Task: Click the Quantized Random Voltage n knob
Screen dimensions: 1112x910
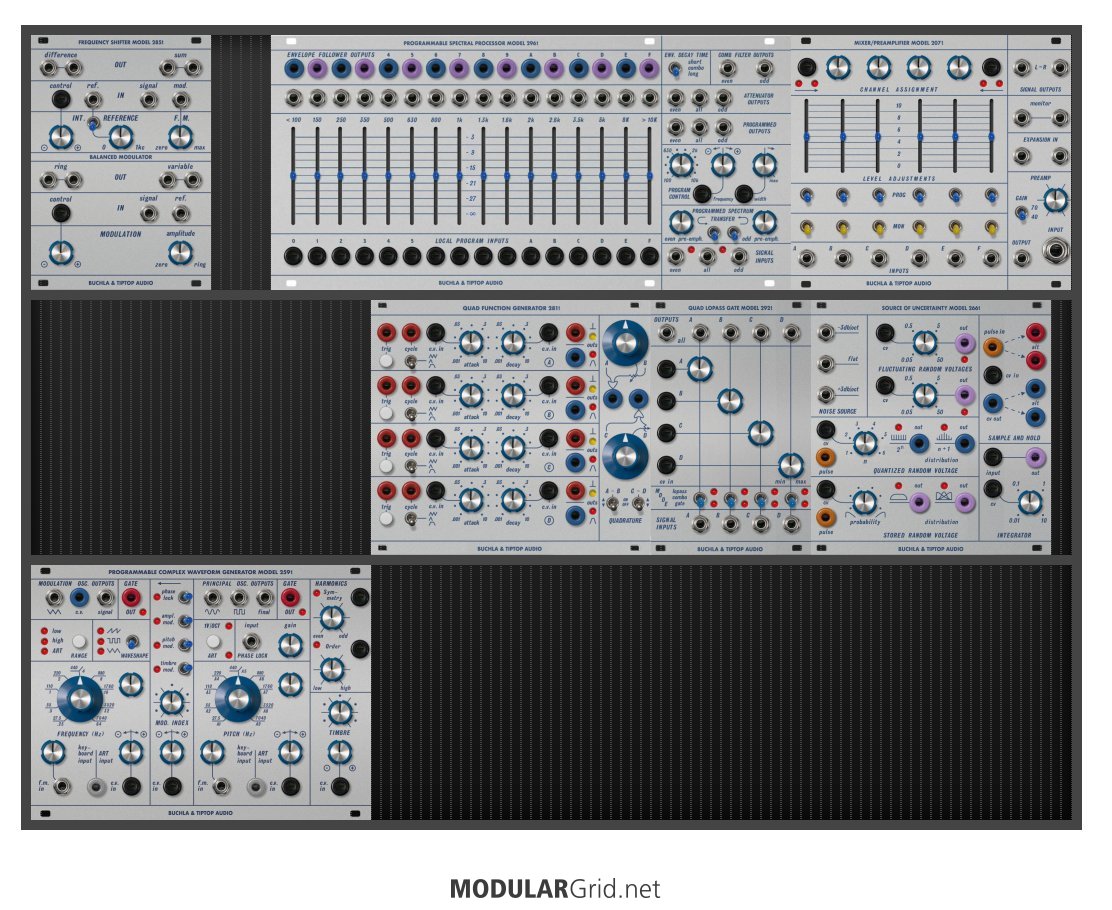Action: tap(864, 443)
